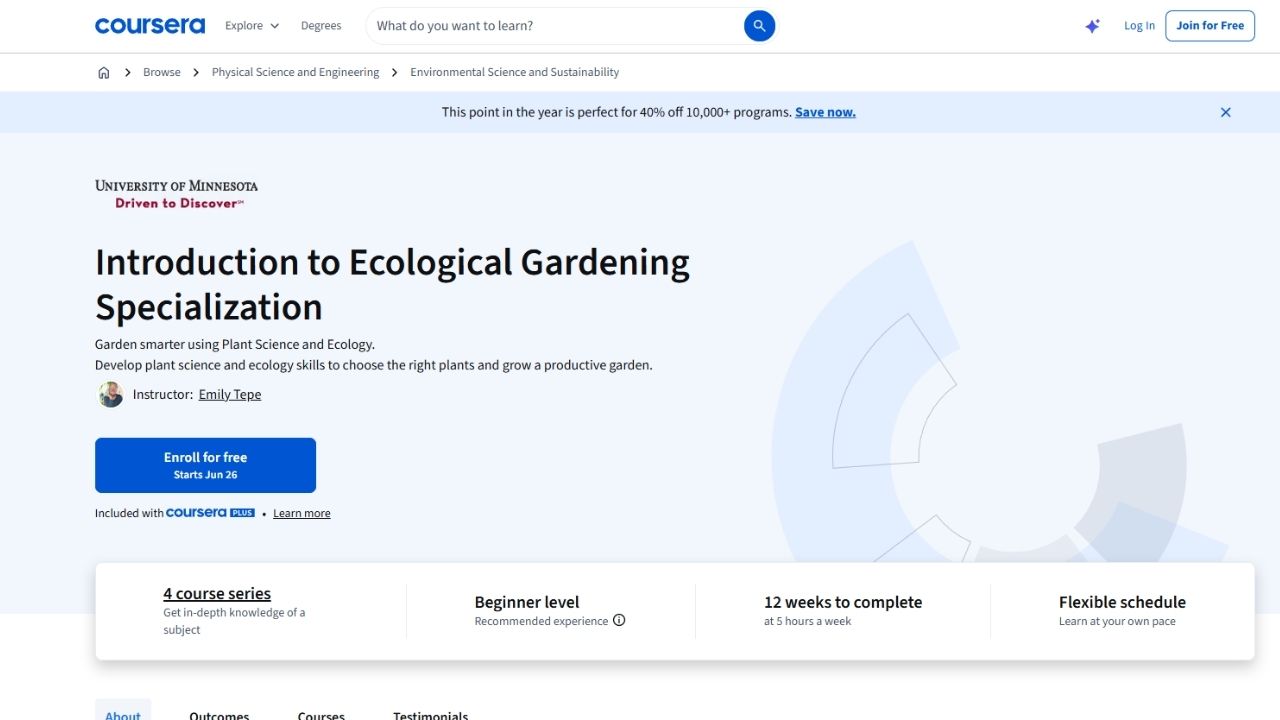Click the University of Minnesota logo
This screenshot has height=720, width=1280.
tap(177, 194)
